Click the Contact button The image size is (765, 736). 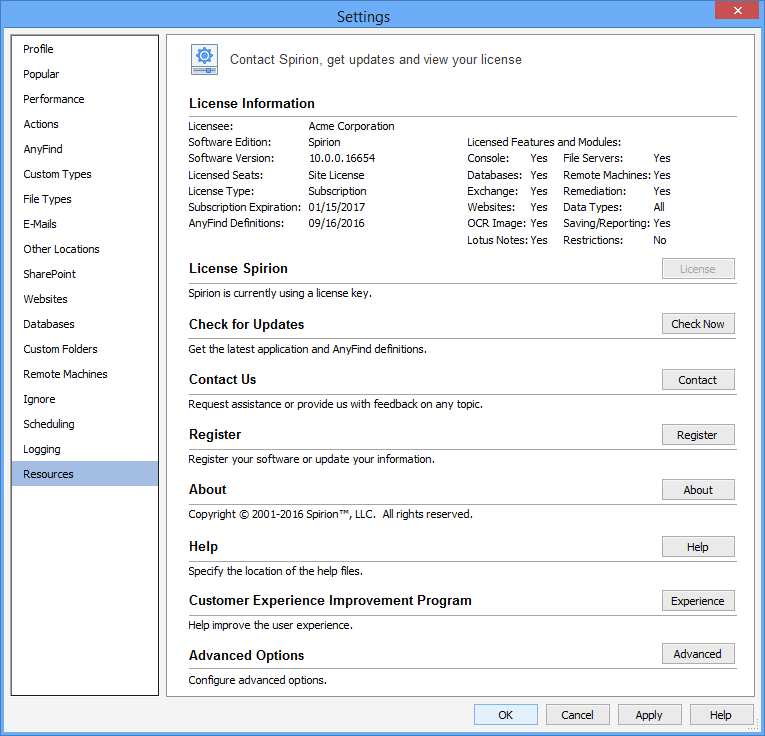click(x=698, y=380)
